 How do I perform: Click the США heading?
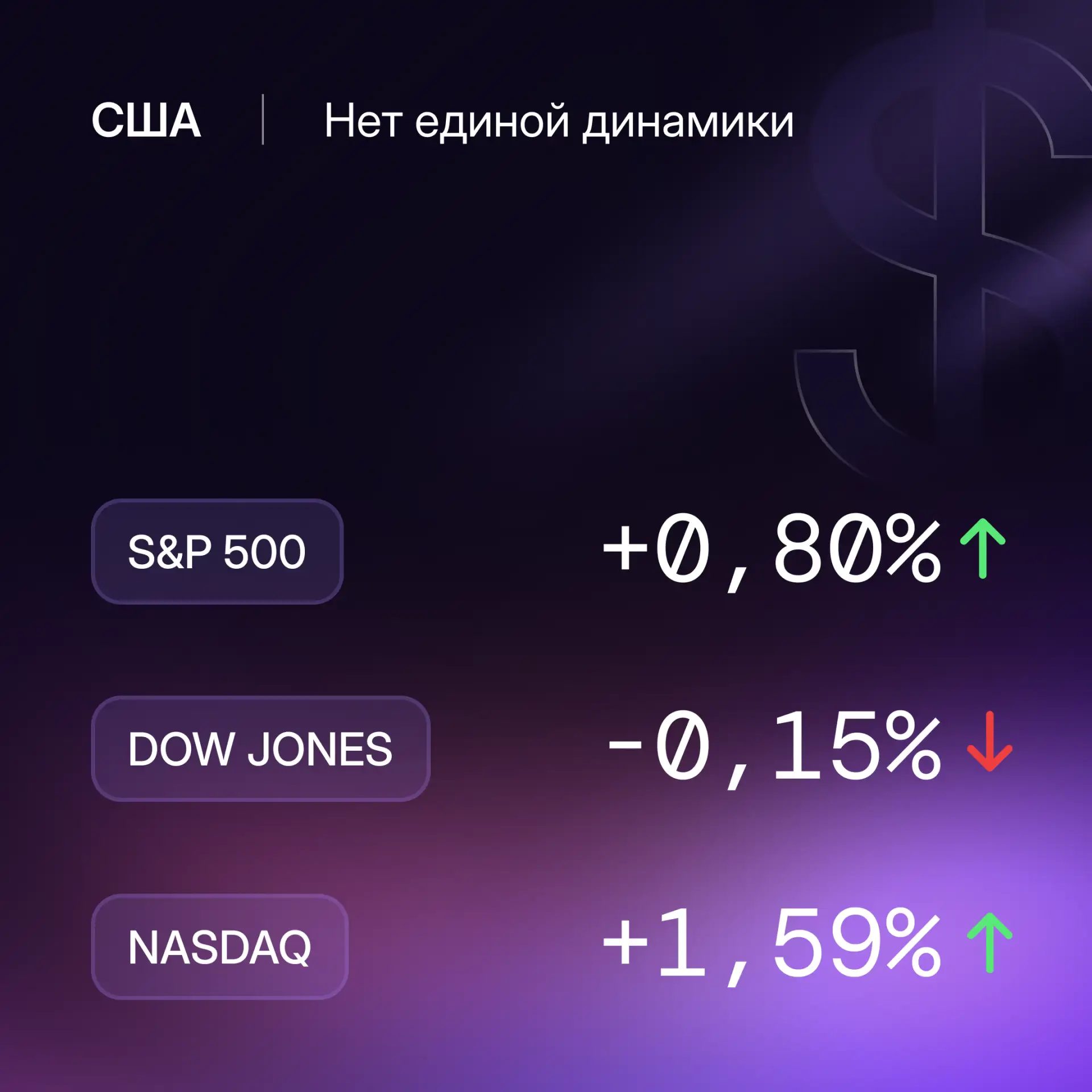click(x=146, y=121)
